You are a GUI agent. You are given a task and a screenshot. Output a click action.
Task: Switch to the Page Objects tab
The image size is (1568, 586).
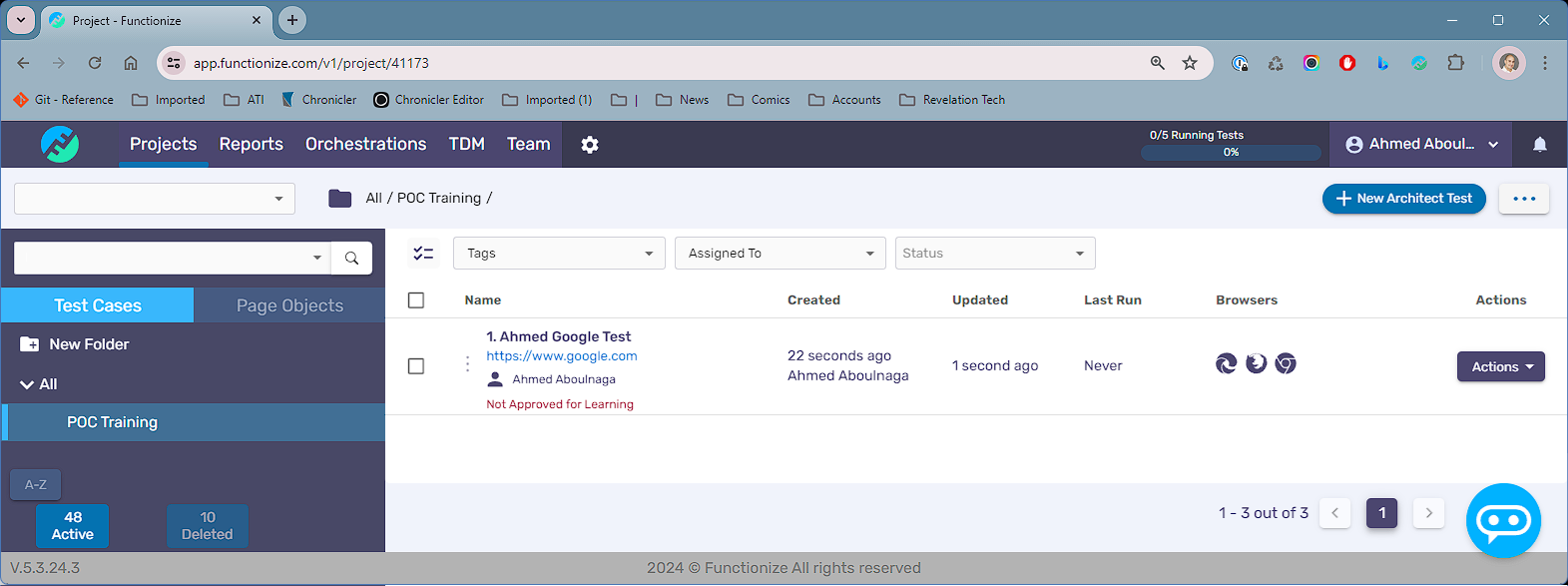(289, 305)
